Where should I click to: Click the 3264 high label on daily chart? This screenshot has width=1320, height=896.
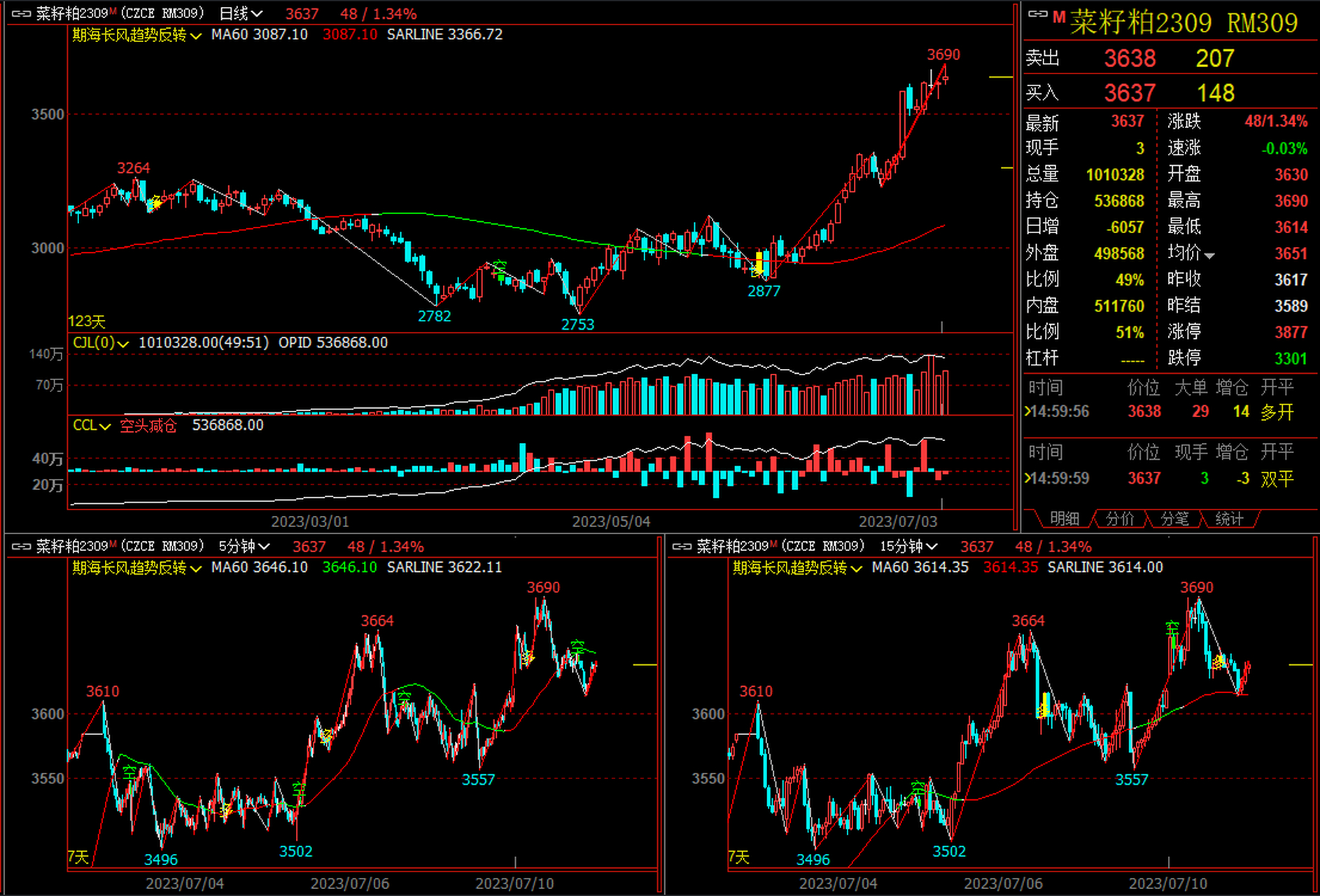point(133,168)
